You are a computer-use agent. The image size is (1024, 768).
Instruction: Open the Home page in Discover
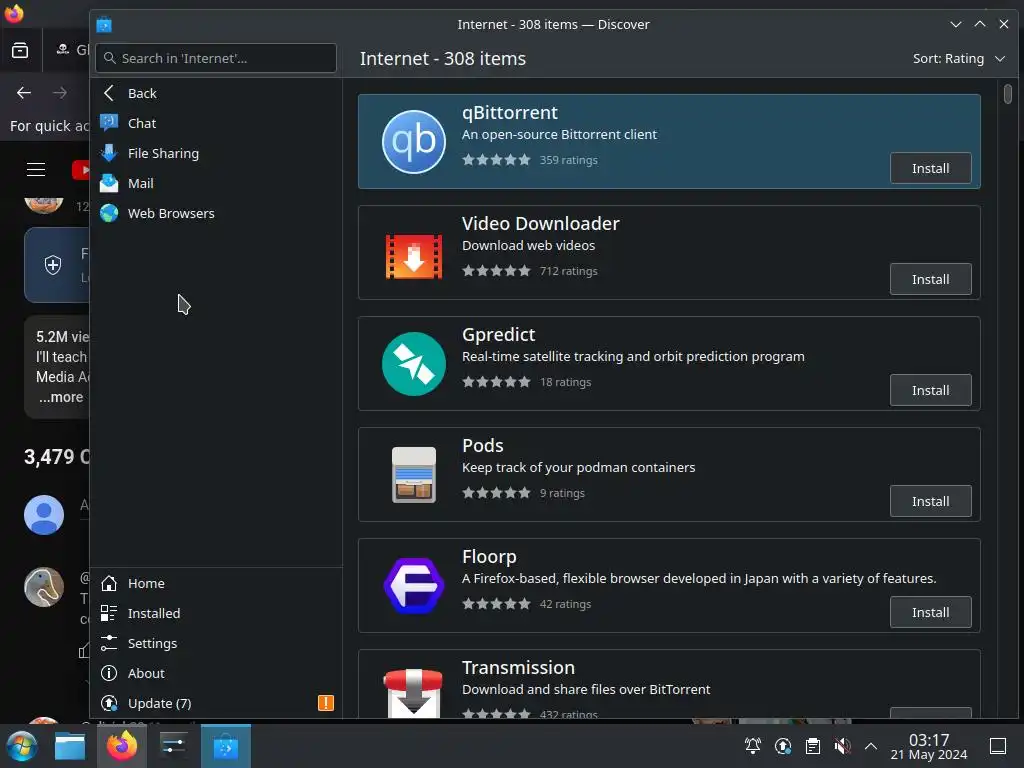point(216,583)
